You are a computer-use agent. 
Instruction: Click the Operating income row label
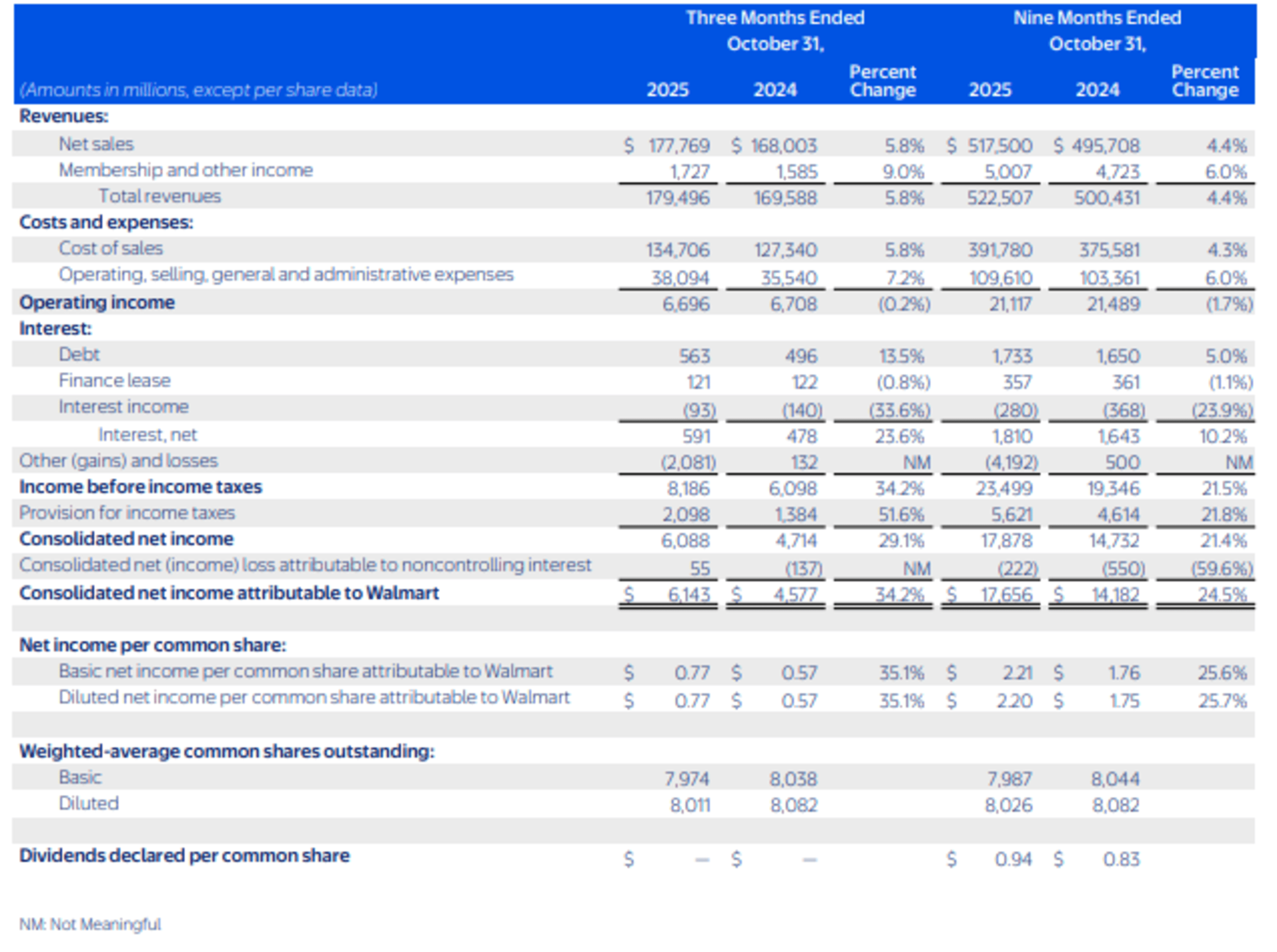click(x=96, y=302)
